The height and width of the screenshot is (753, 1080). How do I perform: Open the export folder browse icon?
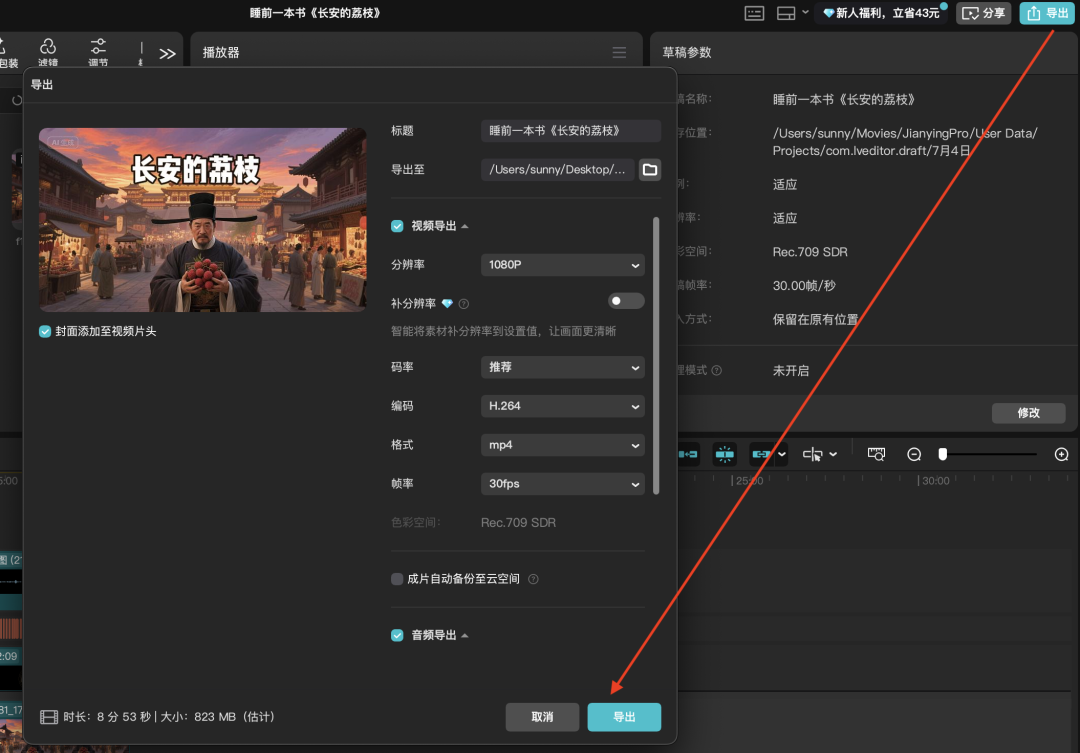coord(650,170)
